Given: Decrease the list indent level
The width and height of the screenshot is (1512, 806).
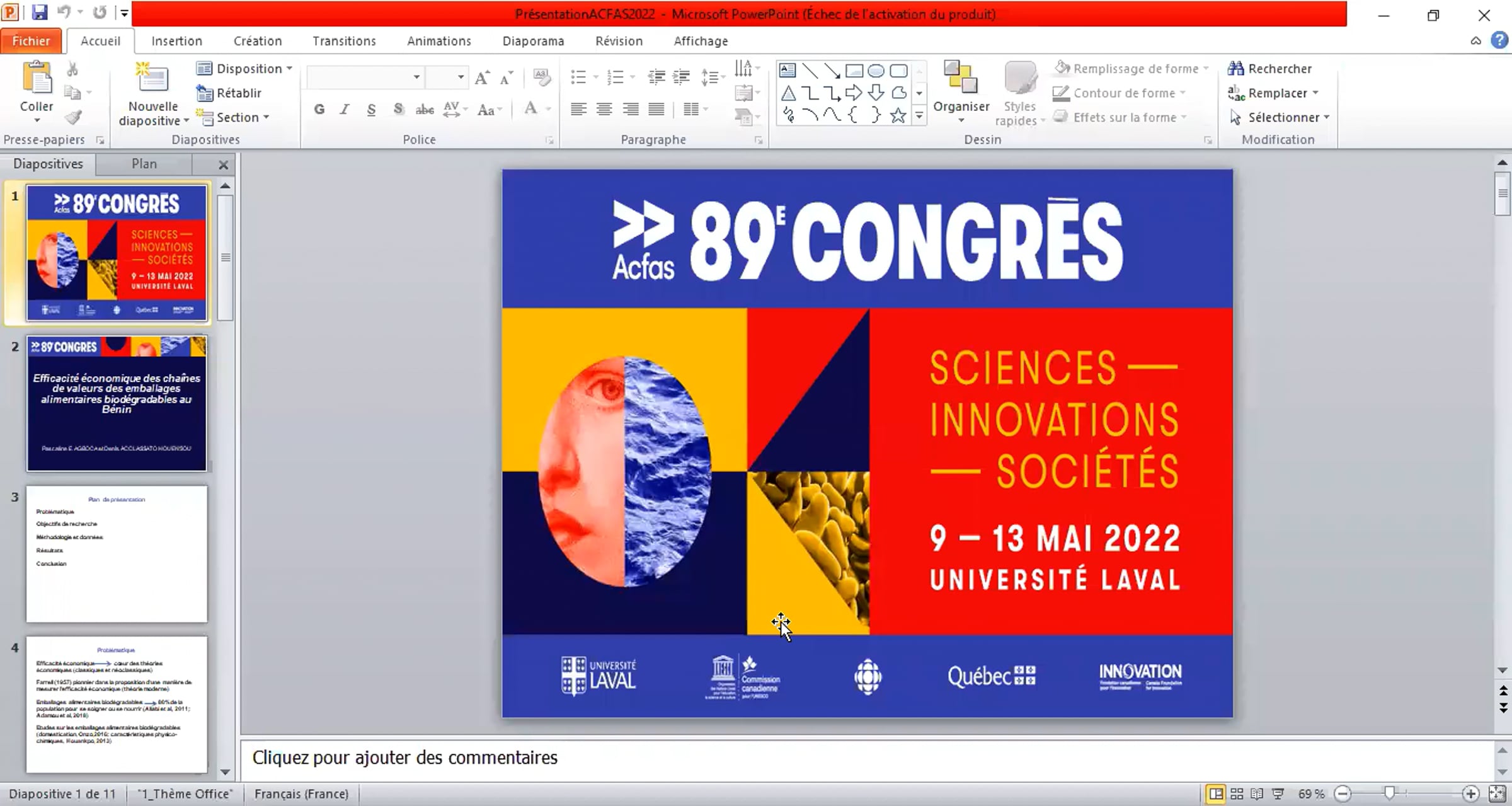Looking at the screenshot, I should [656, 77].
